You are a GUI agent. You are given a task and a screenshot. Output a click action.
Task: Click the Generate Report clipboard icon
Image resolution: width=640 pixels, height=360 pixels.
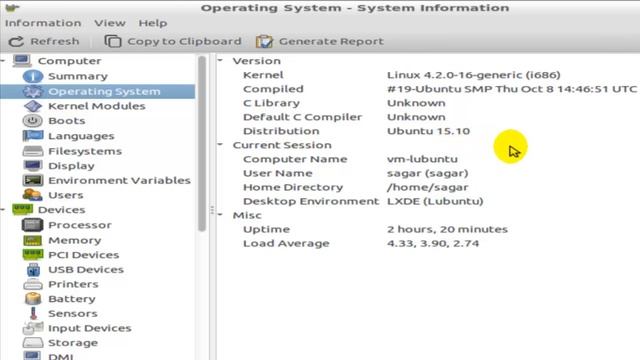(264, 41)
